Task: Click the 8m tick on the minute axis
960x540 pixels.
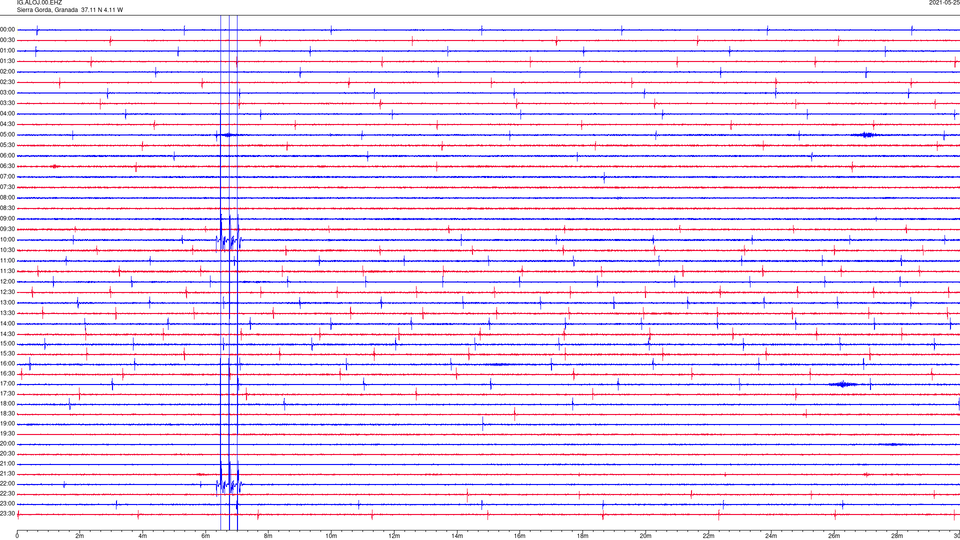Action: [x=268, y=536]
